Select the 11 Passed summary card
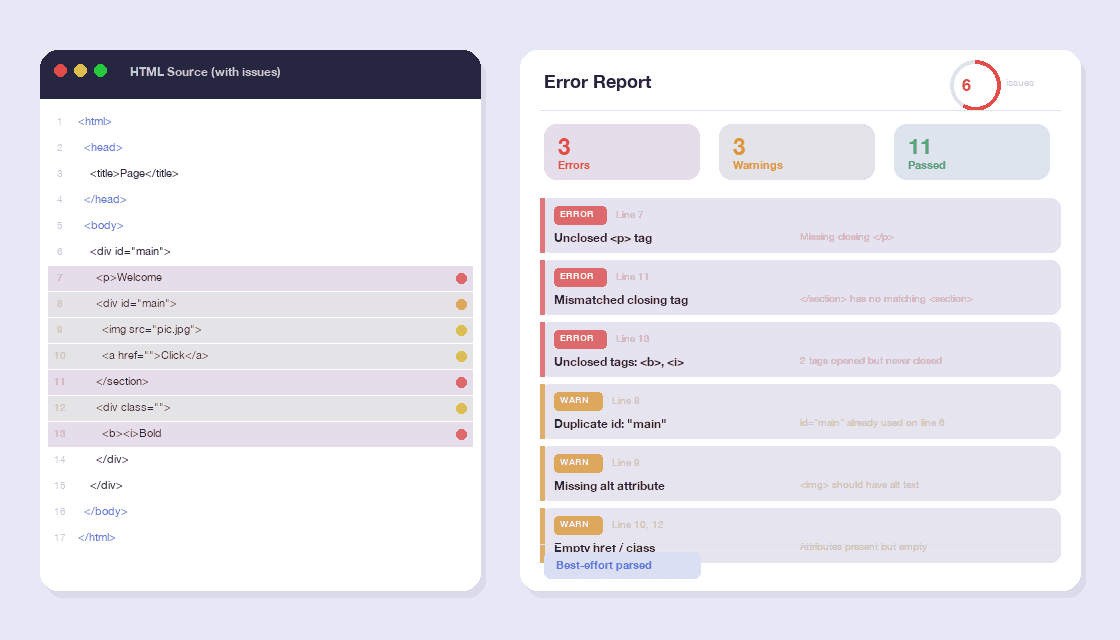 (971, 152)
